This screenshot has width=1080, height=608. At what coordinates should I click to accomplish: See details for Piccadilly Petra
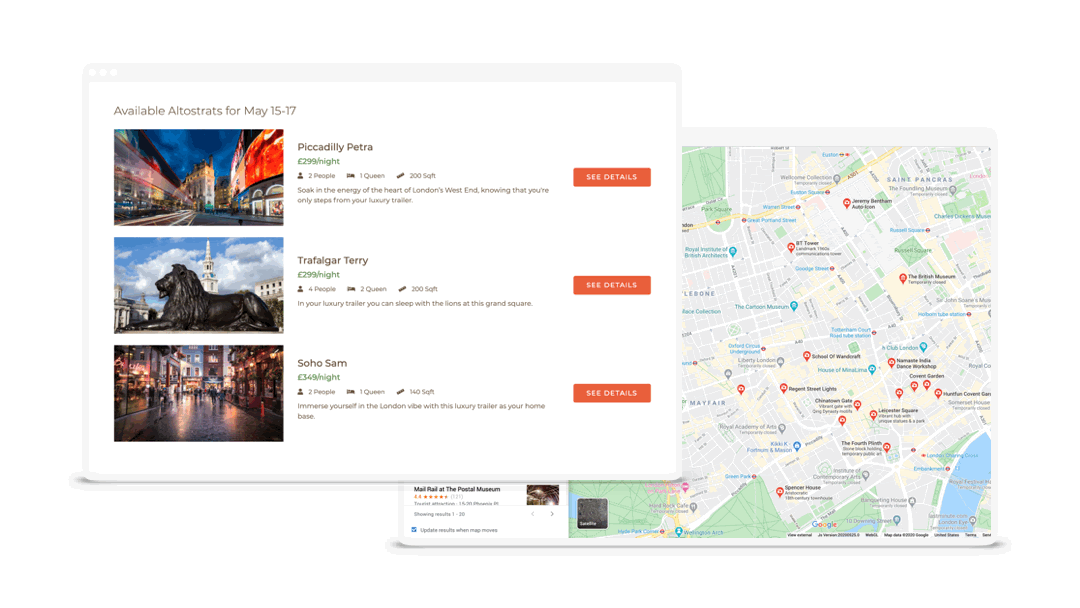[x=611, y=177]
